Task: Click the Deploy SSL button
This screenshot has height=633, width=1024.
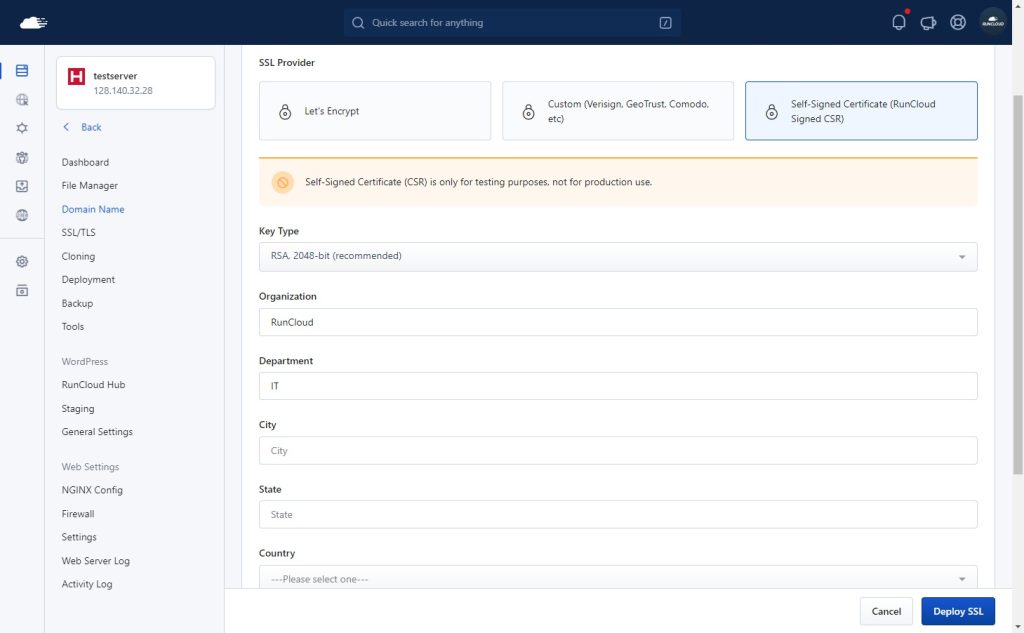Action: [957, 611]
